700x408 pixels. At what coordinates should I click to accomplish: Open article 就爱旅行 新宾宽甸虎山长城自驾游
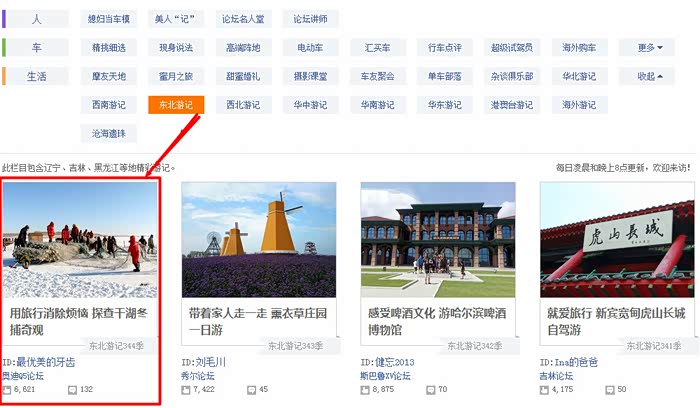[616, 321]
